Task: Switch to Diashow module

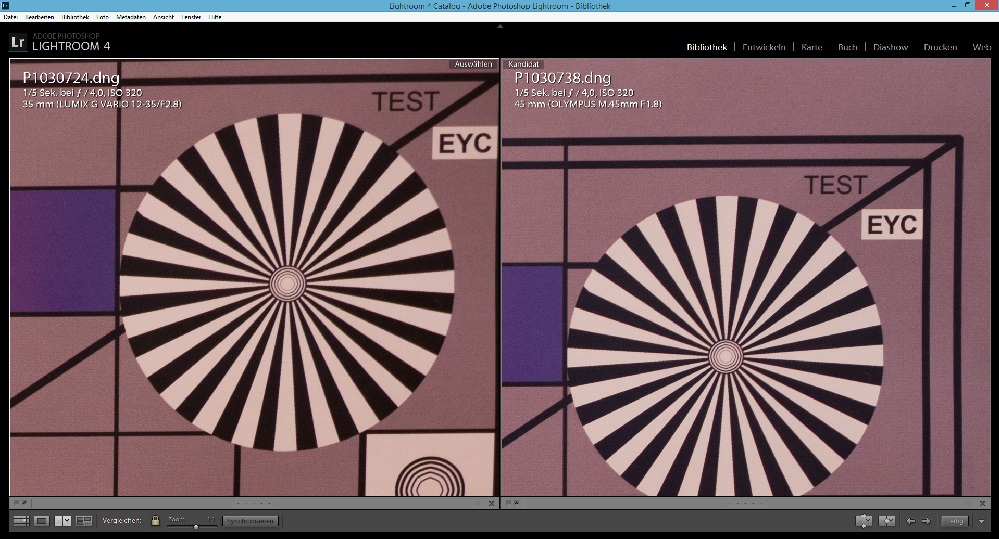Action: (x=891, y=47)
